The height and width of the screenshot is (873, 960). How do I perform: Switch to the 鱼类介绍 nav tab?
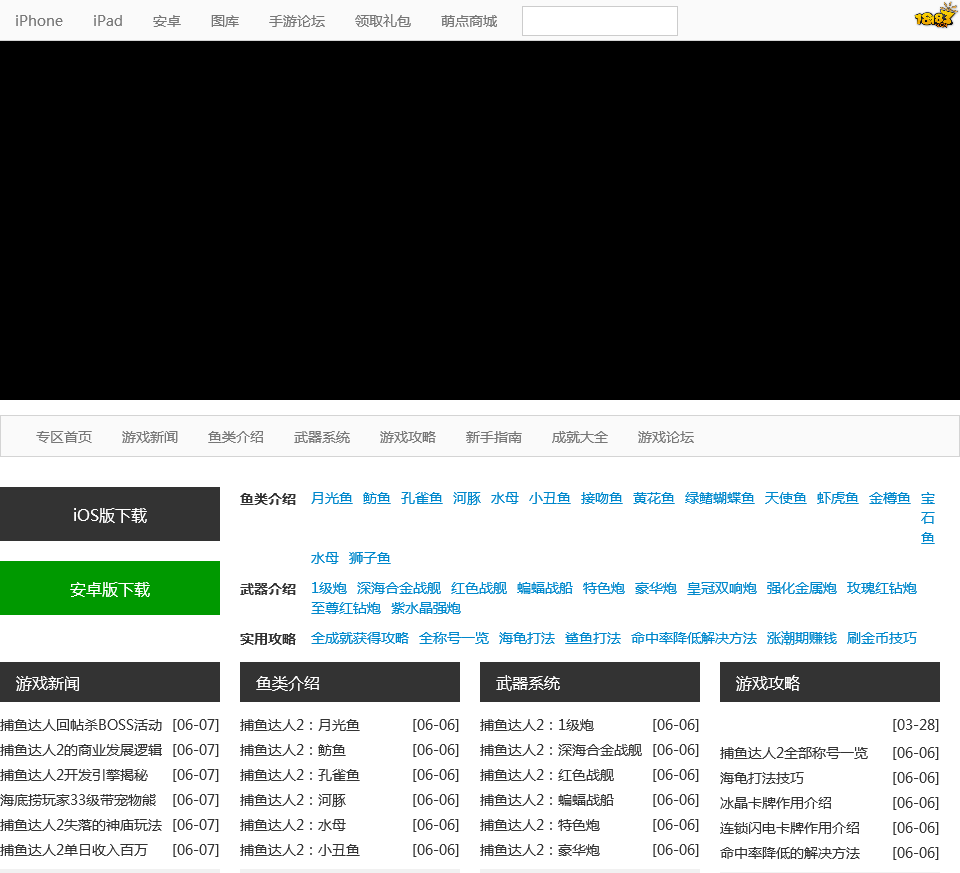(x=236, y=437)
